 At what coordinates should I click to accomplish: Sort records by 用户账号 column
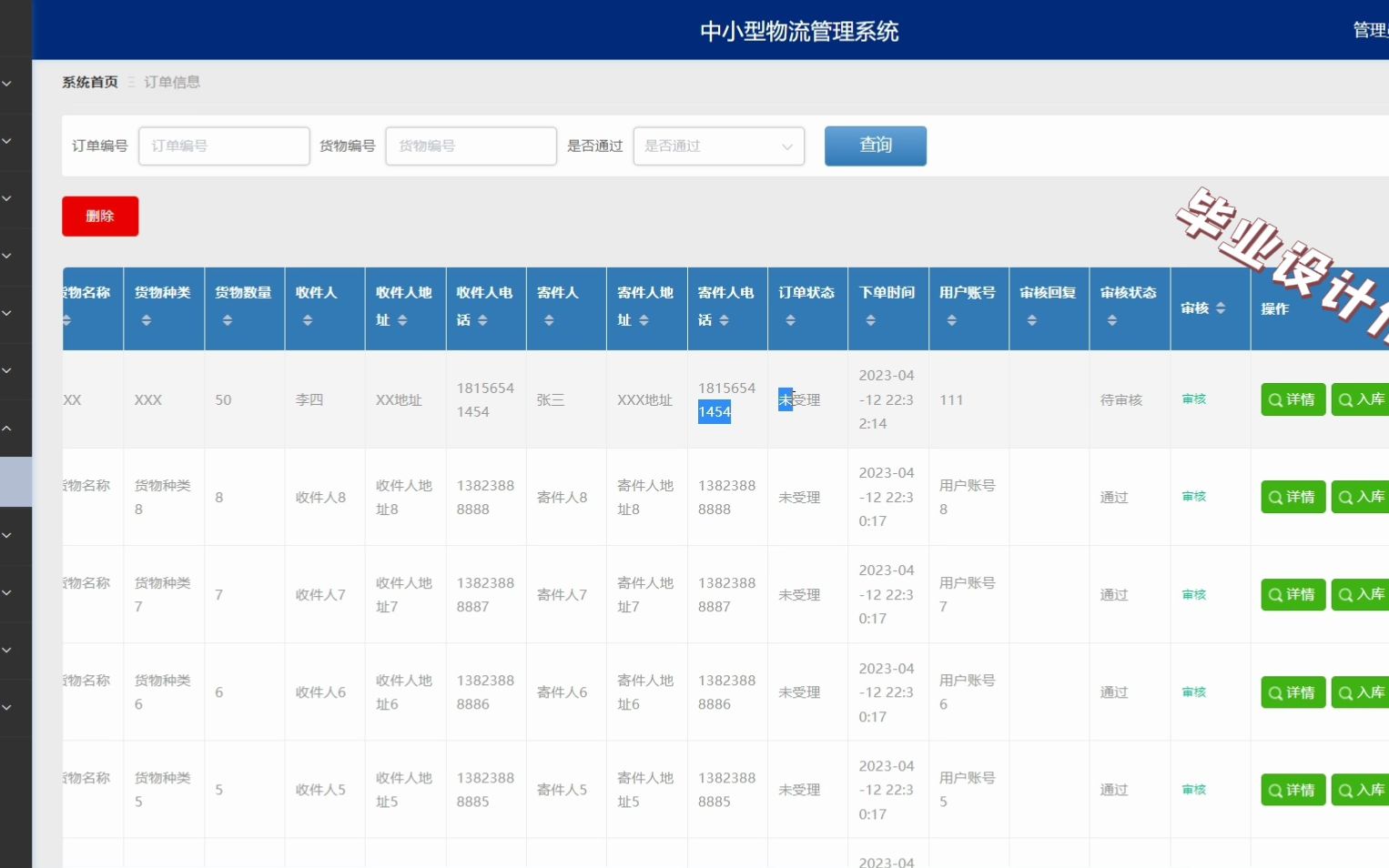click(953, 319)
